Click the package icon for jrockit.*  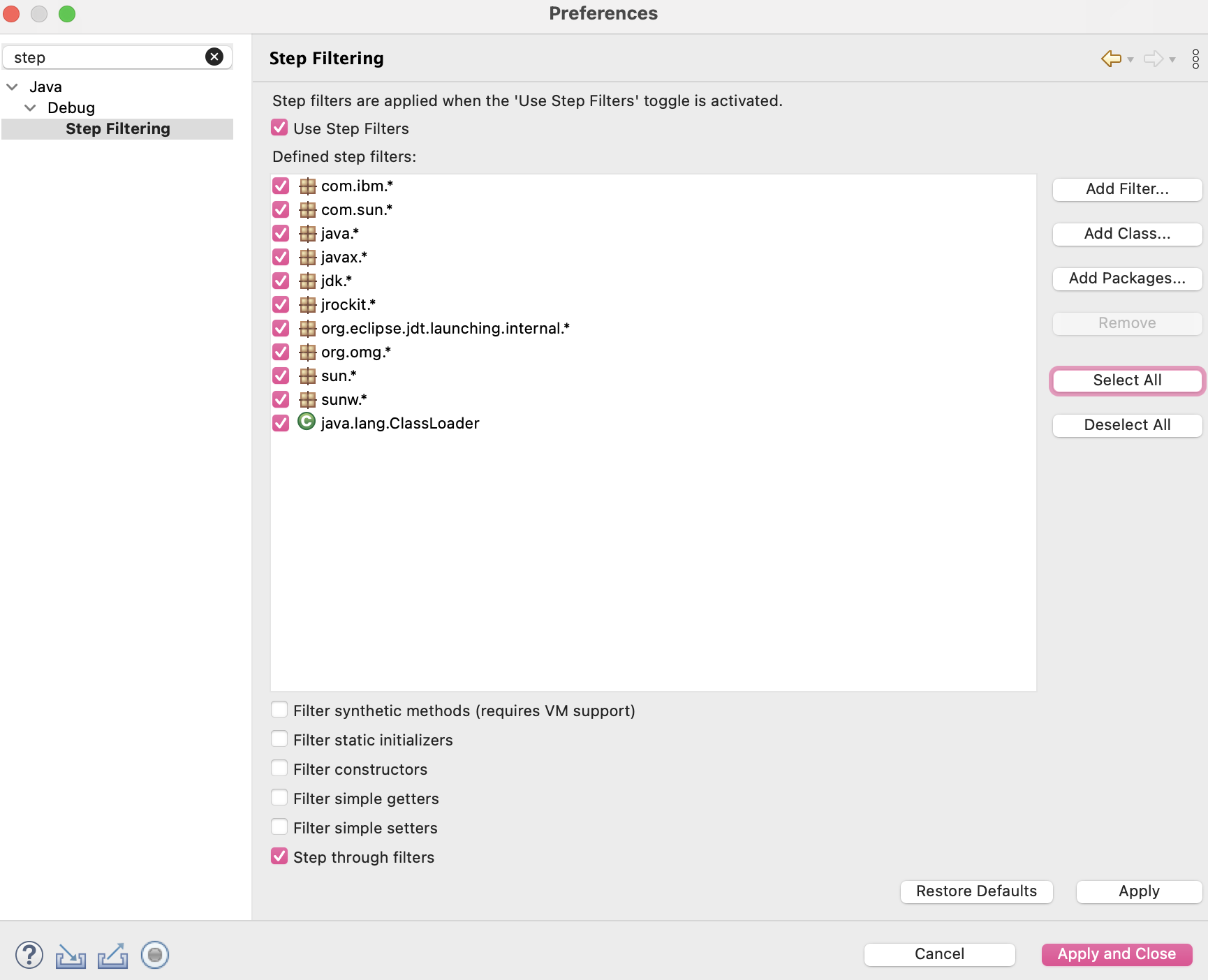click(x=307, y=304)
